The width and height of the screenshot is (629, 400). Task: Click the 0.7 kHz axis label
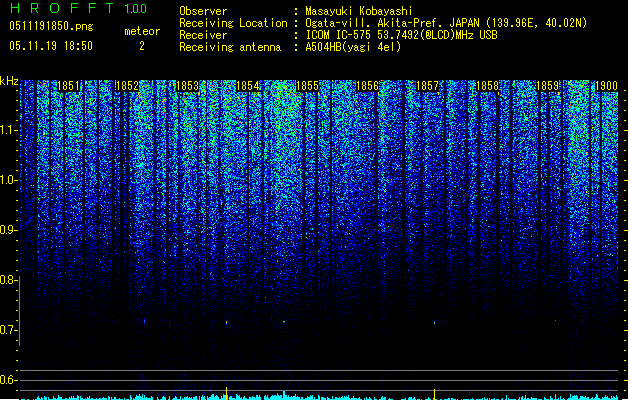point(8,330)
